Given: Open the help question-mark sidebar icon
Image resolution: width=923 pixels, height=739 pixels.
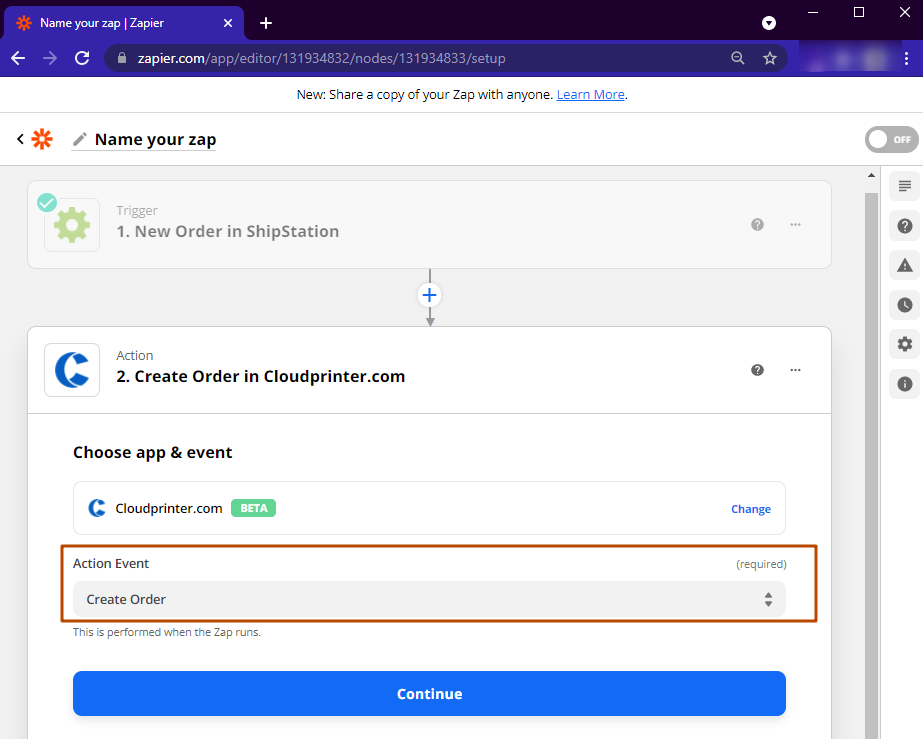Looking at the screenshot, I should point(905,226).
